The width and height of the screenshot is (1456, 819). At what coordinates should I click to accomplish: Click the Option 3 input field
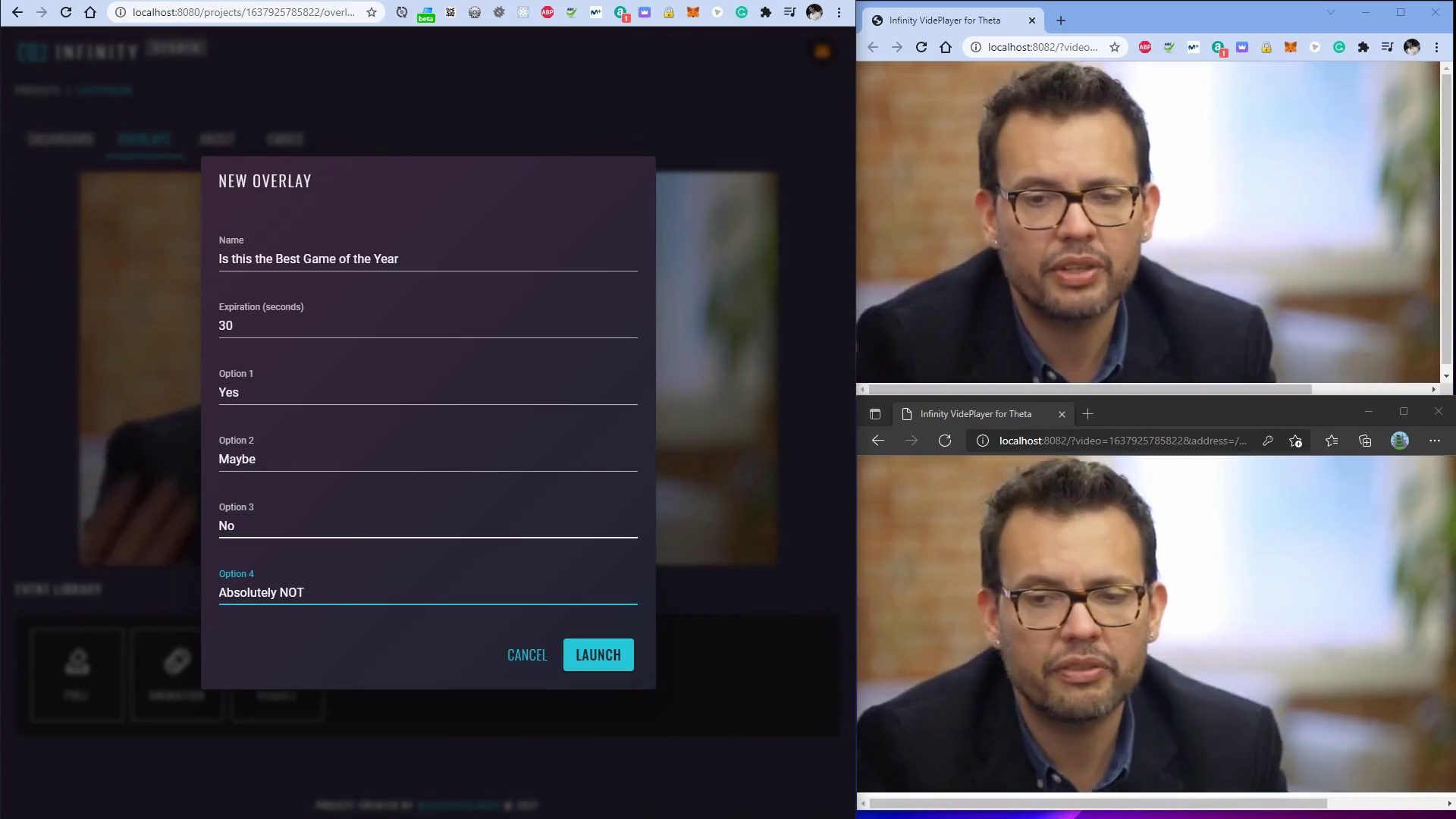(x=427, y=526)
